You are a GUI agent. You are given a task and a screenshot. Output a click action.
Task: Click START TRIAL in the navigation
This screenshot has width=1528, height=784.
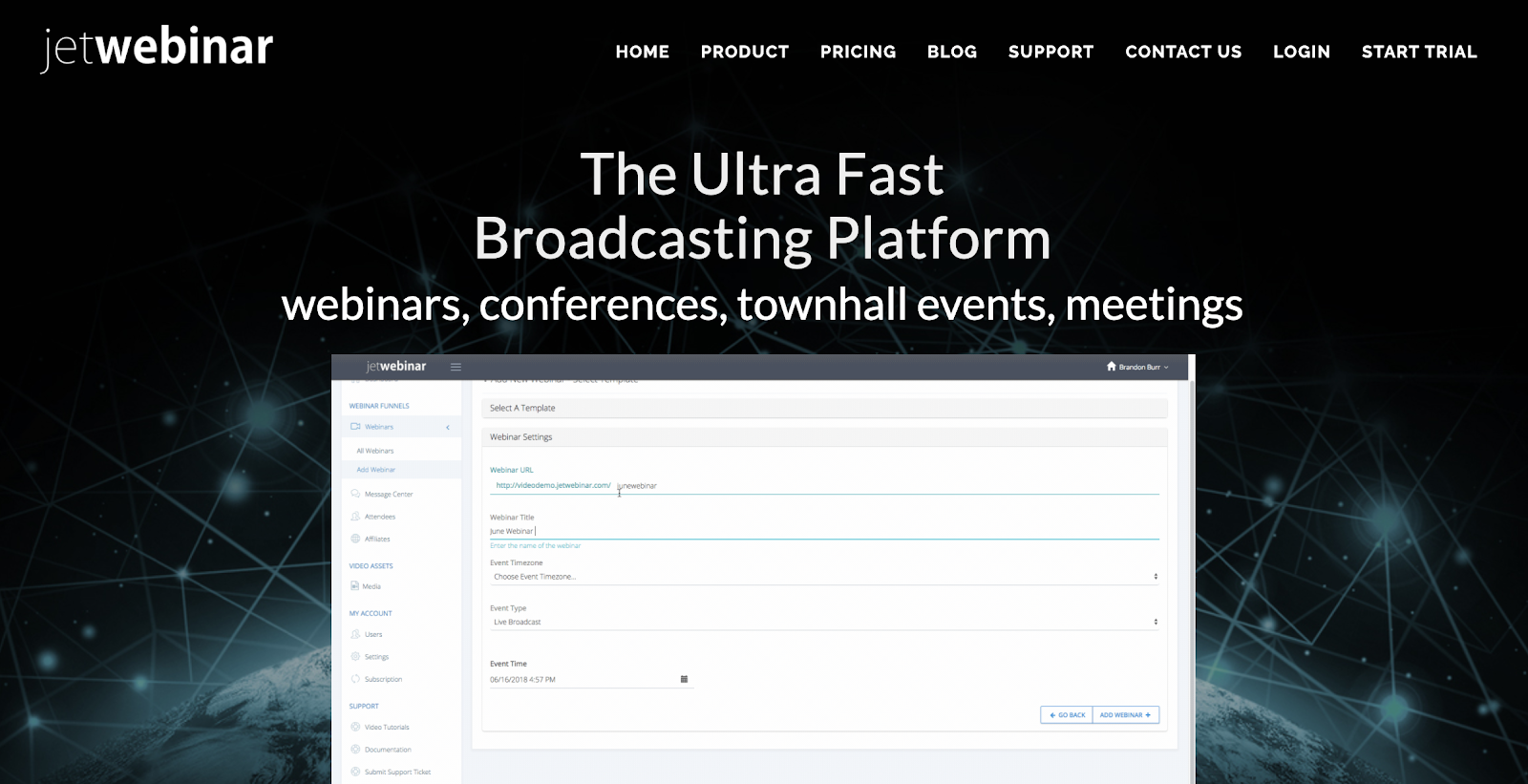click(1419, 52)
